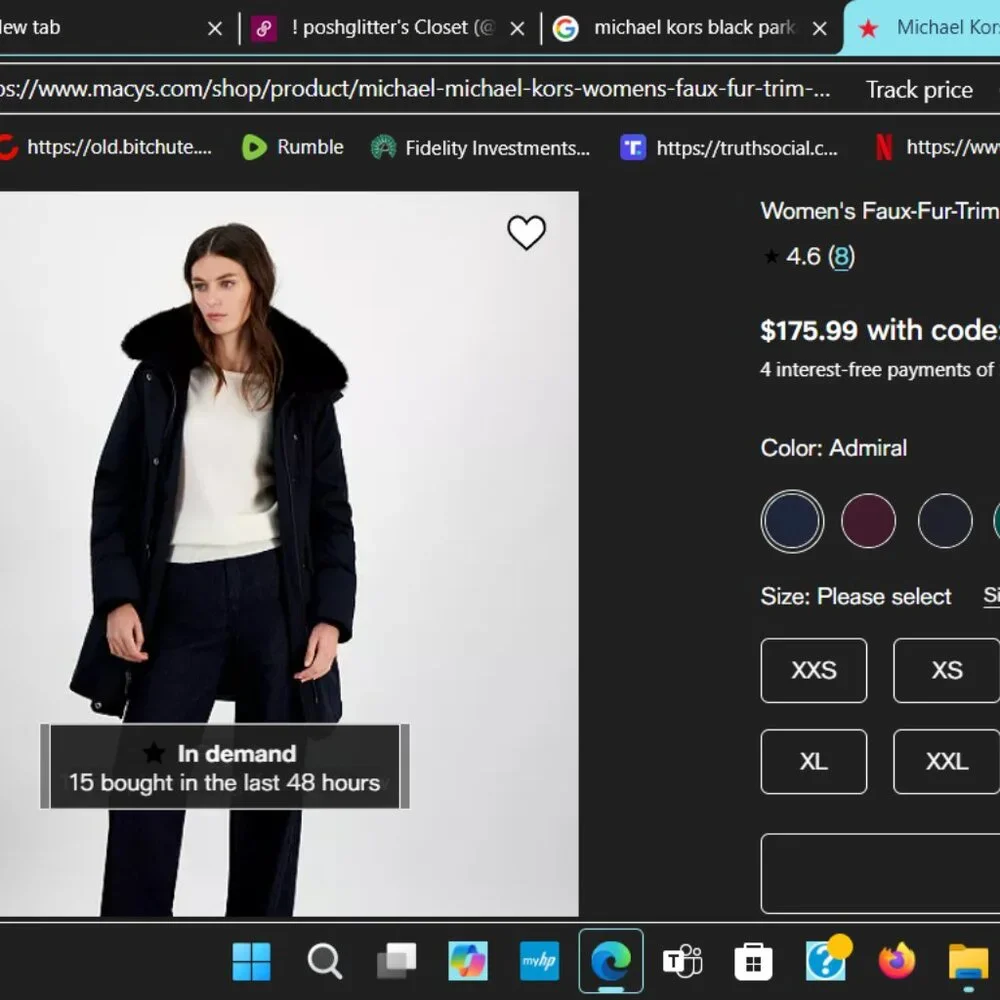Open File Explorer from the taskbar
Screen dimensions: 1000x1000
(x=969, y=960)
